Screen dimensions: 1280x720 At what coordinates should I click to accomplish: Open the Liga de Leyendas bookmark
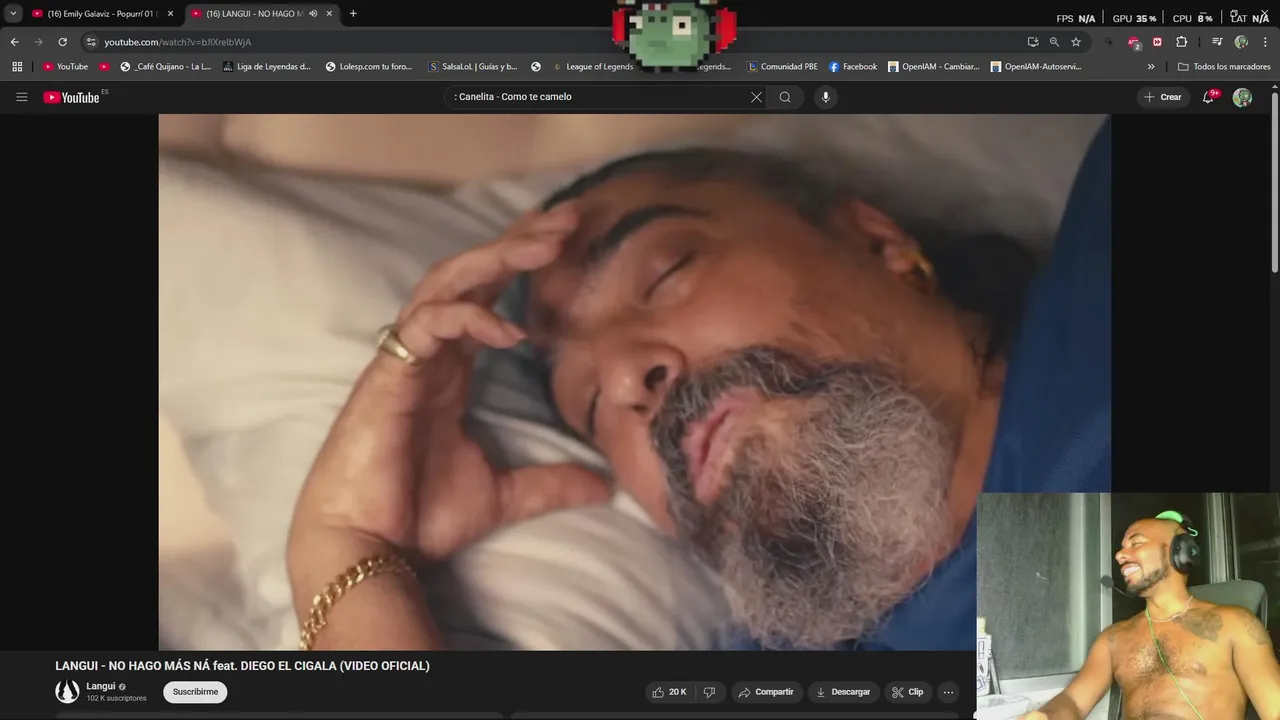267,67
